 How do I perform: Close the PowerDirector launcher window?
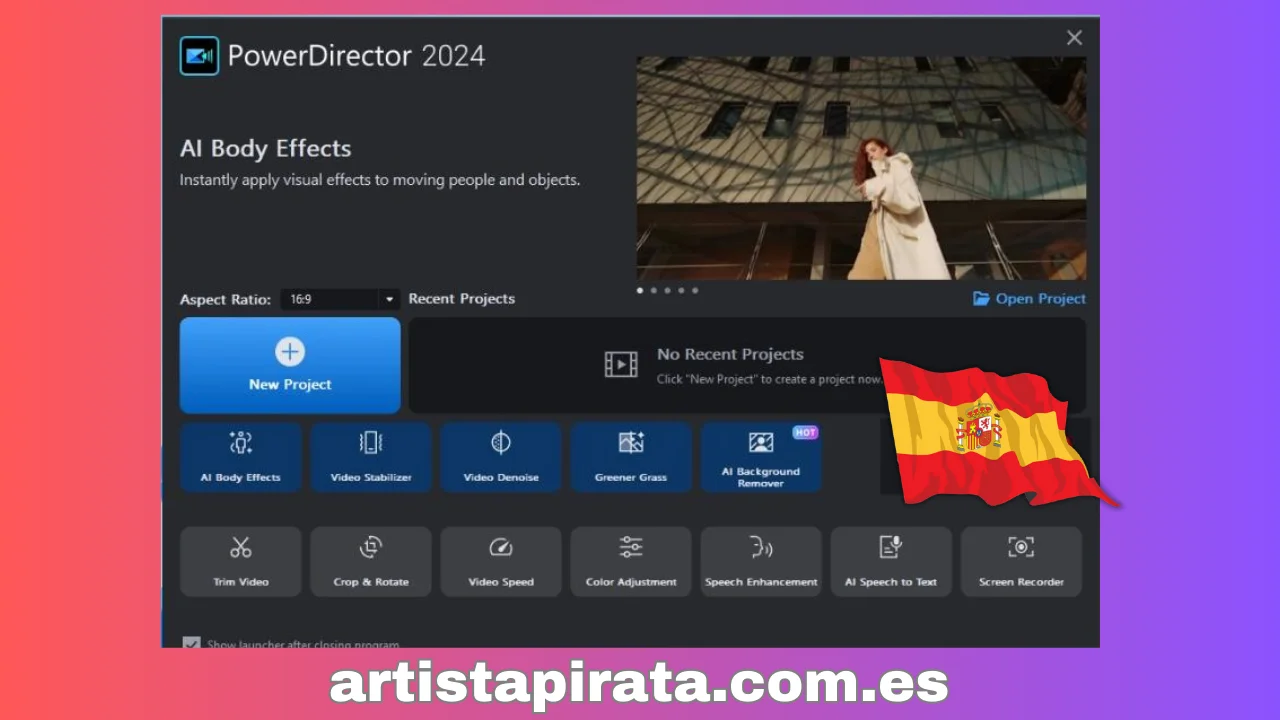(x=1074, y=38)
